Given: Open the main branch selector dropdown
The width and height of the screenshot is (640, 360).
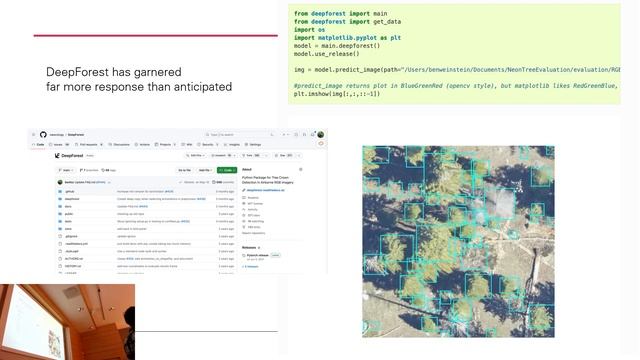Looking at the screenshot, I should point(66,170).
